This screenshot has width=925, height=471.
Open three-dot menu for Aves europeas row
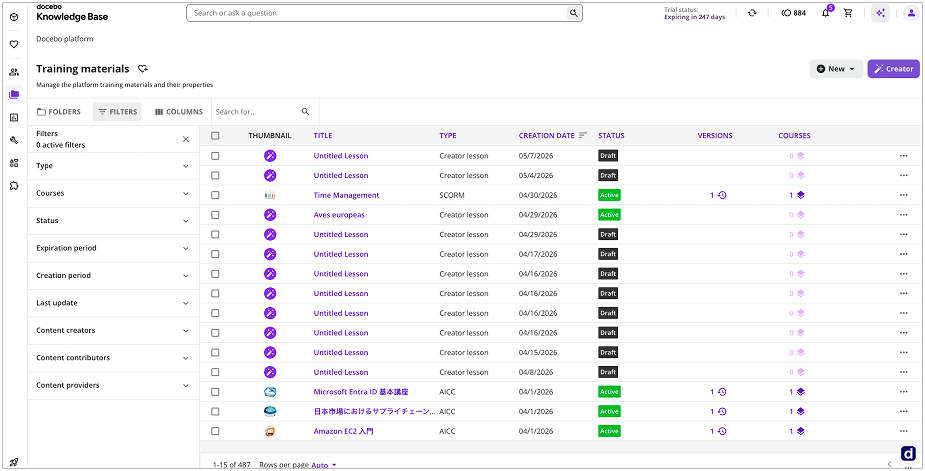[x=904, y=215]
